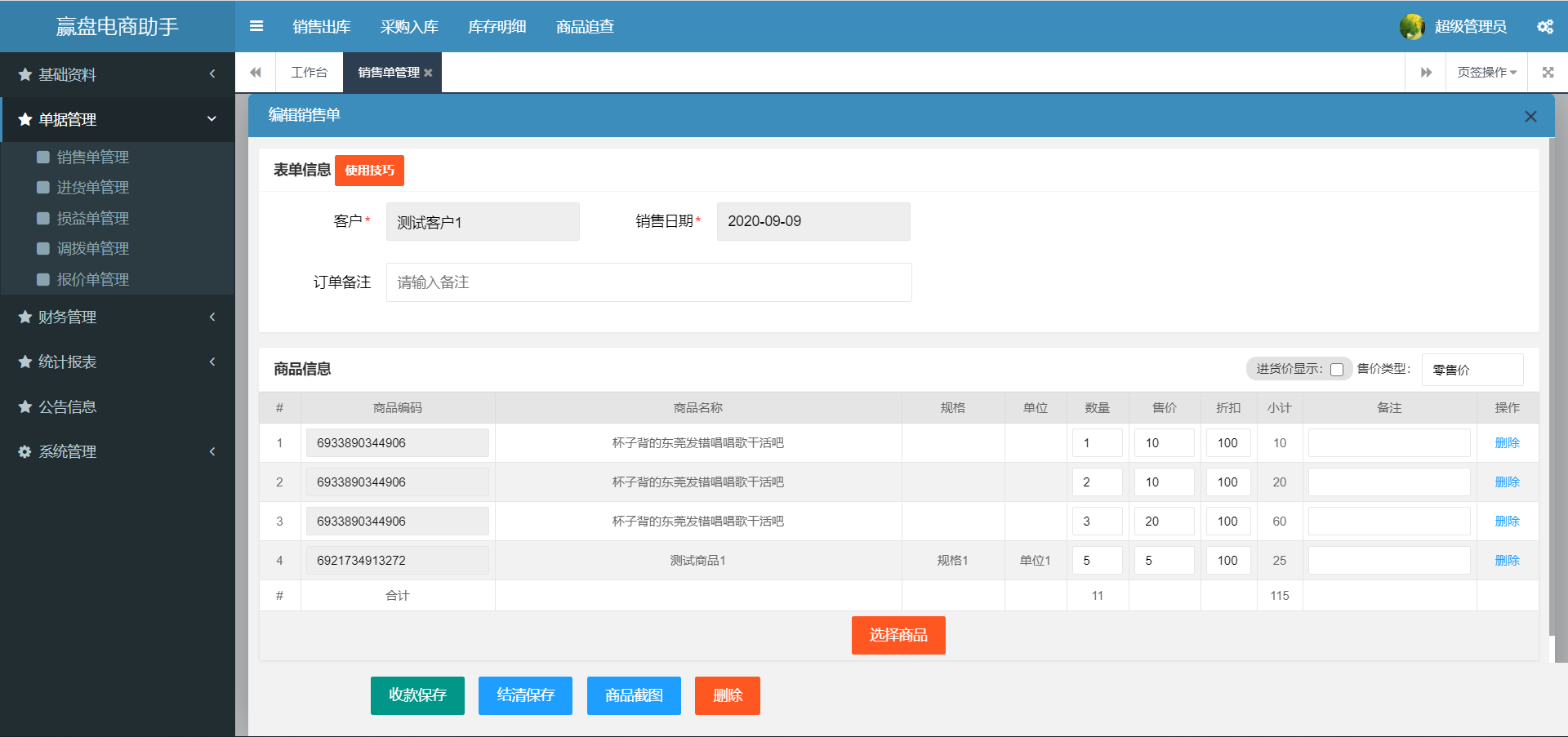Expand the 财务管理 menu chevron
The width and height of the screenshot is (1568, 737).
[x=212, y=317]
